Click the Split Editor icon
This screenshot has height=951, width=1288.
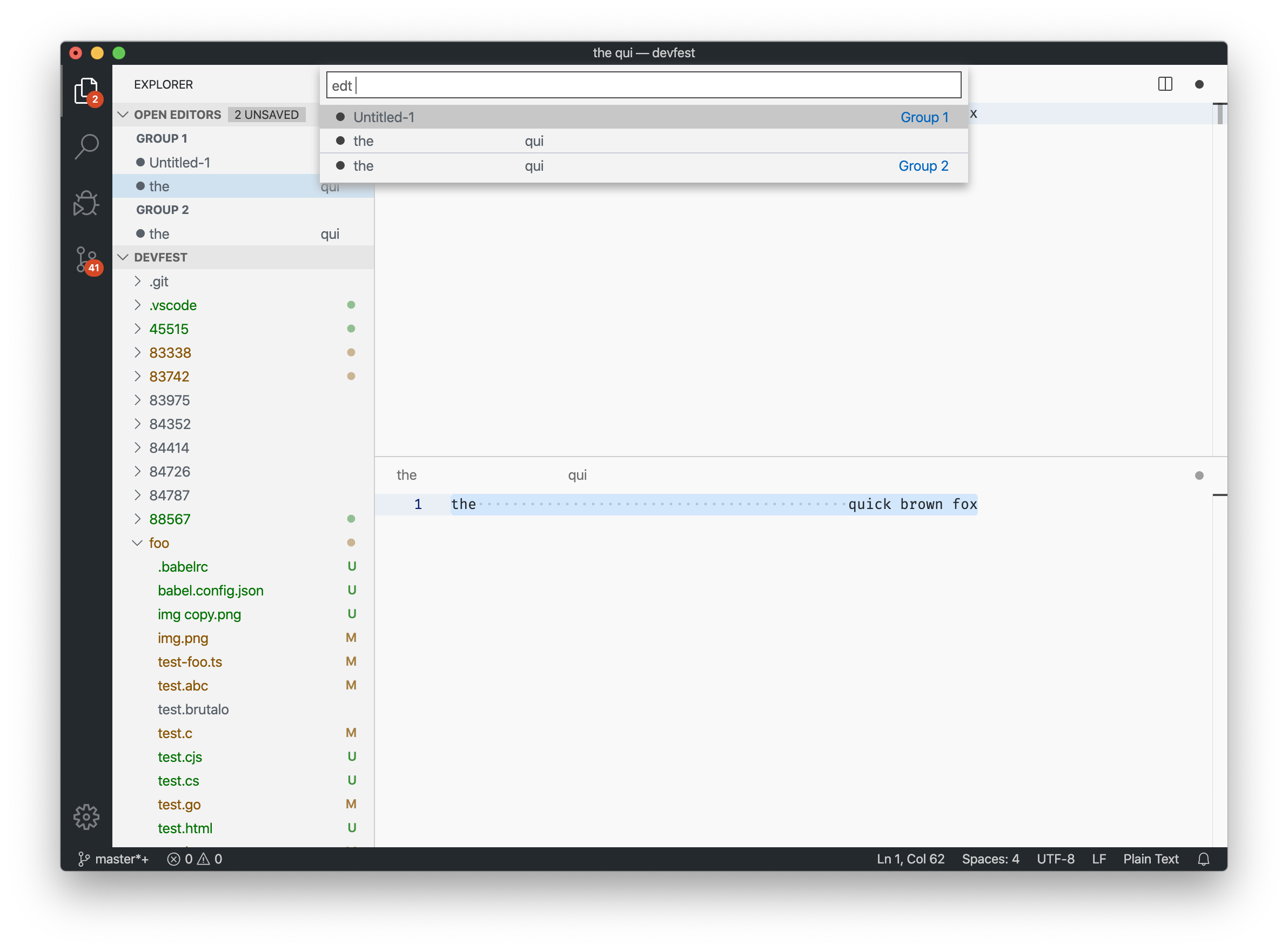(x=1165, y=84)
